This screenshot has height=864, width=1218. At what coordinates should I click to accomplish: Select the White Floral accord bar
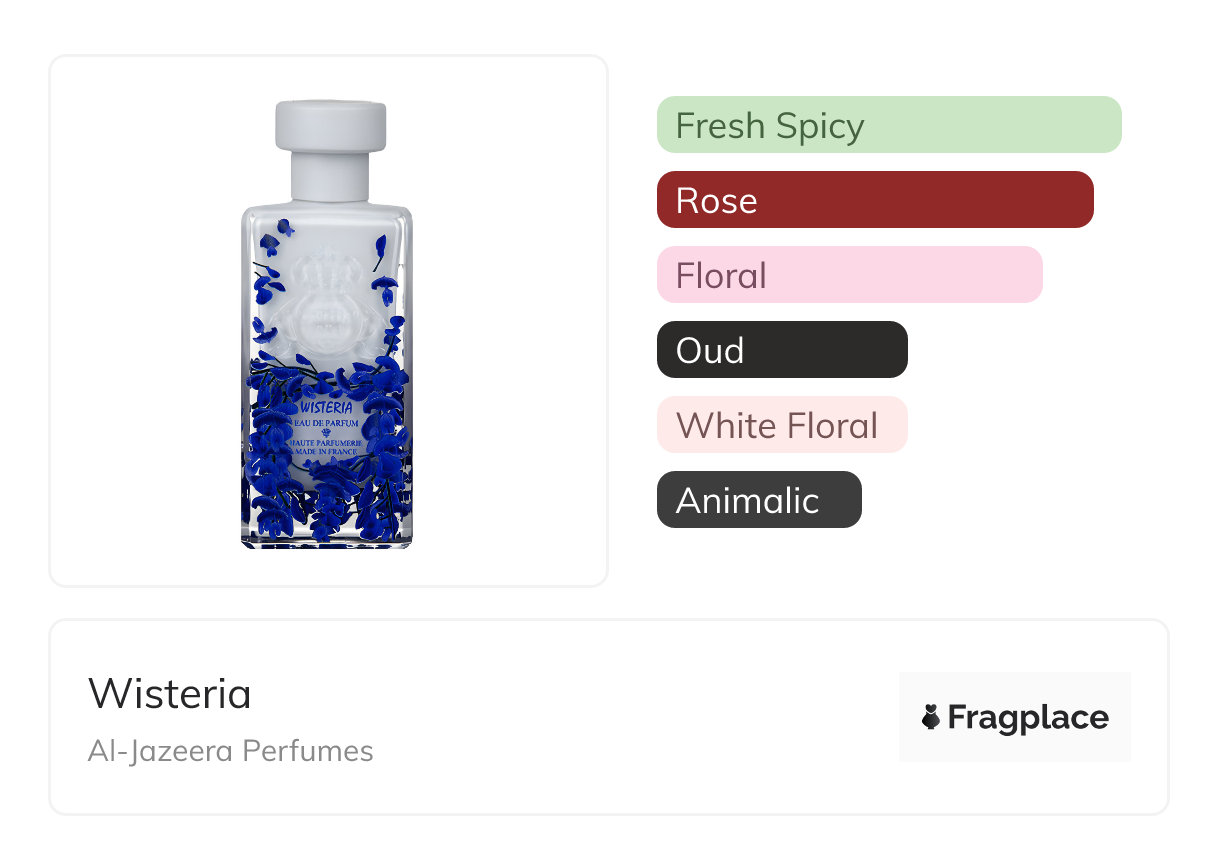[x=782, y=425]
